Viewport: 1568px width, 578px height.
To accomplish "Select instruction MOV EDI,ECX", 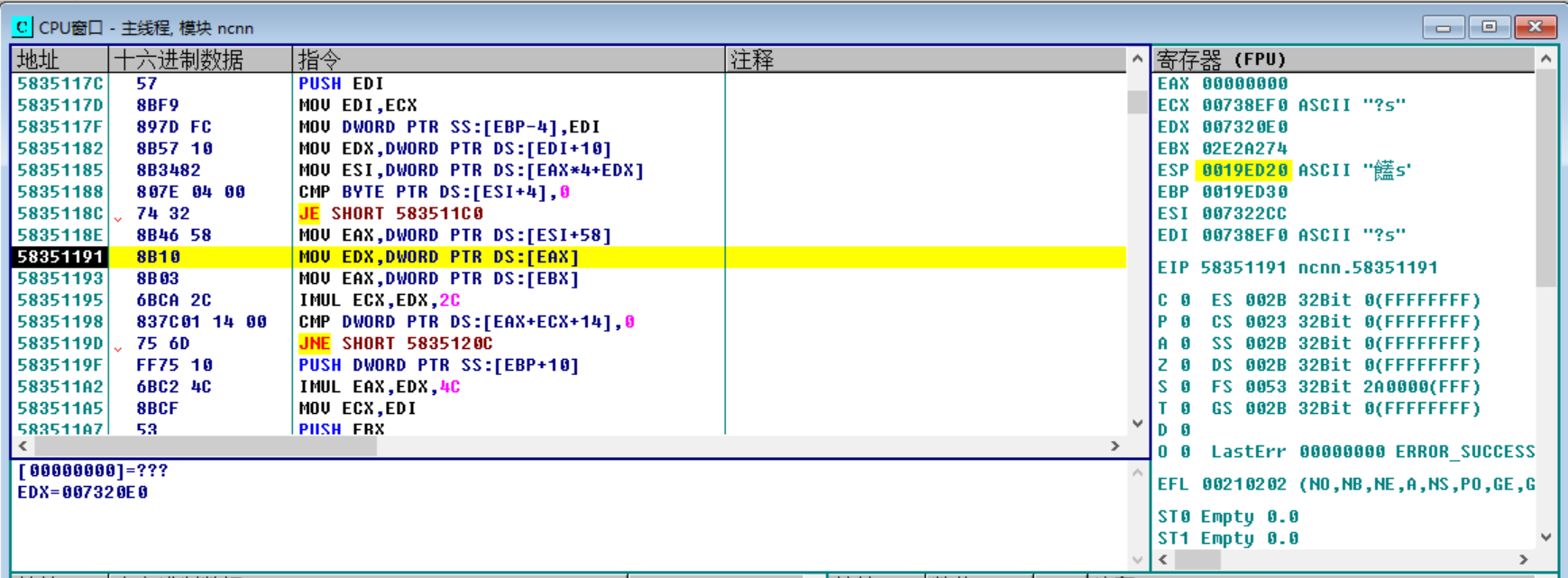I will pos(358,106).
